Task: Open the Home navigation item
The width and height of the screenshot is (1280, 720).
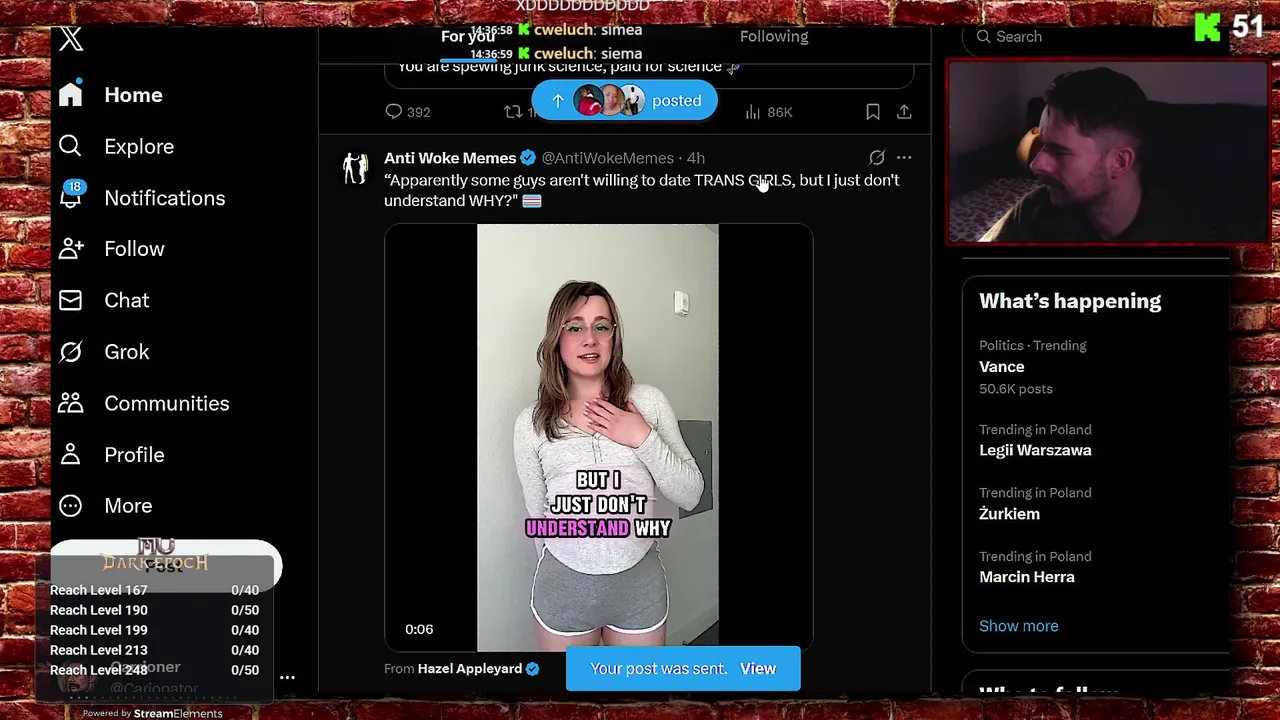Action: tap(111, 95)
